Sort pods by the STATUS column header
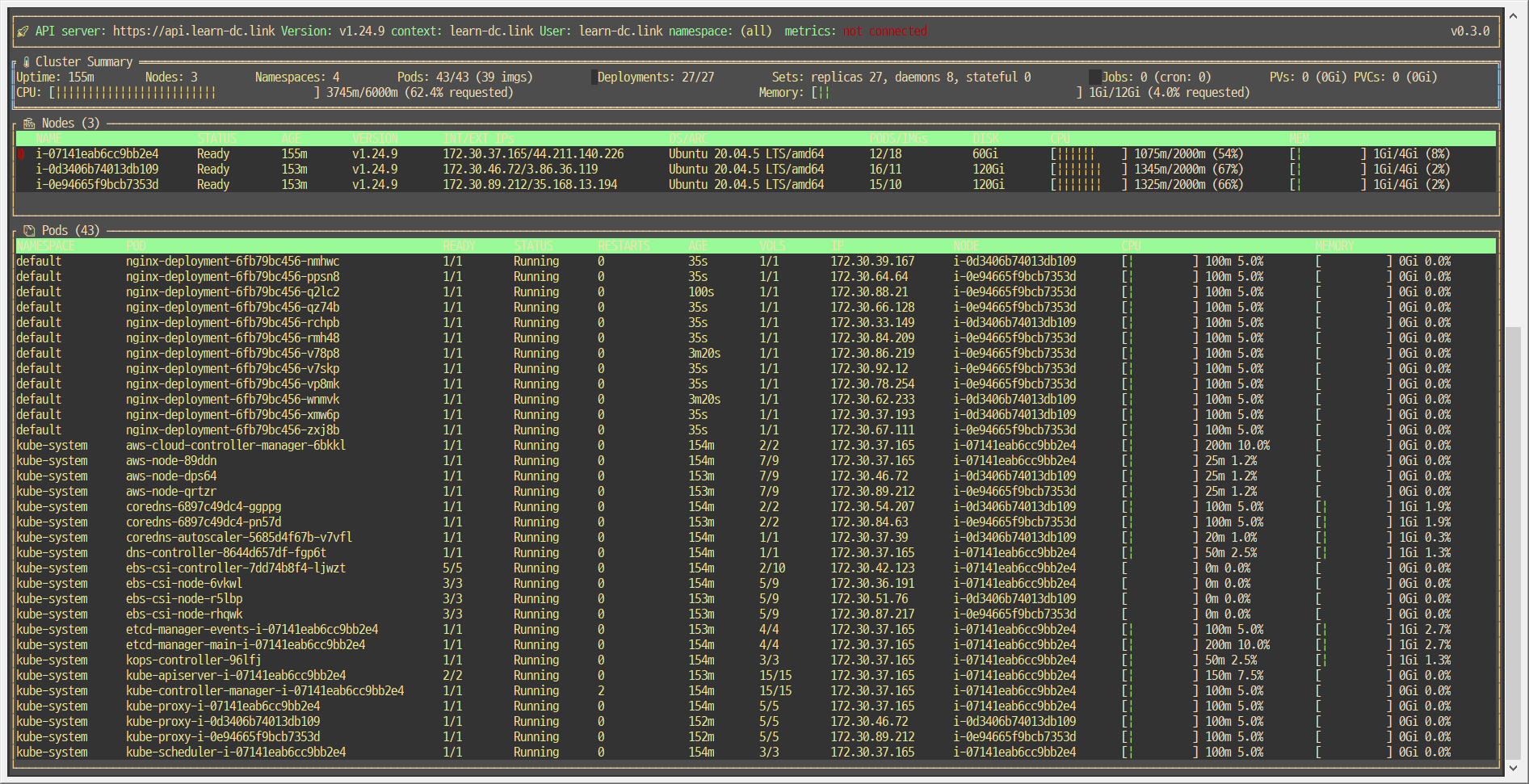This screenshot has width=1529, height=784. (x=534, y=245)
